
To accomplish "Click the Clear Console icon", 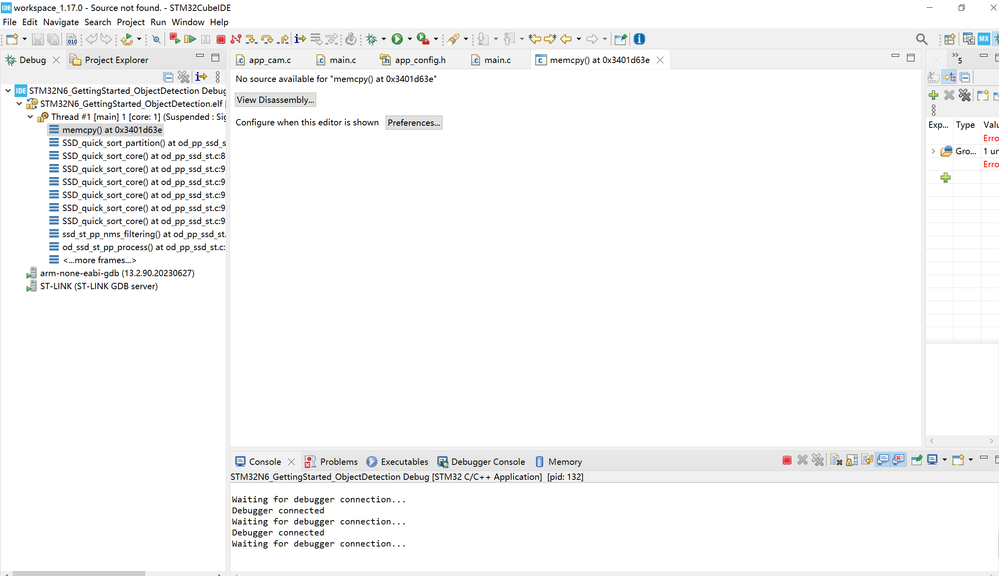I will coord(836,460).
